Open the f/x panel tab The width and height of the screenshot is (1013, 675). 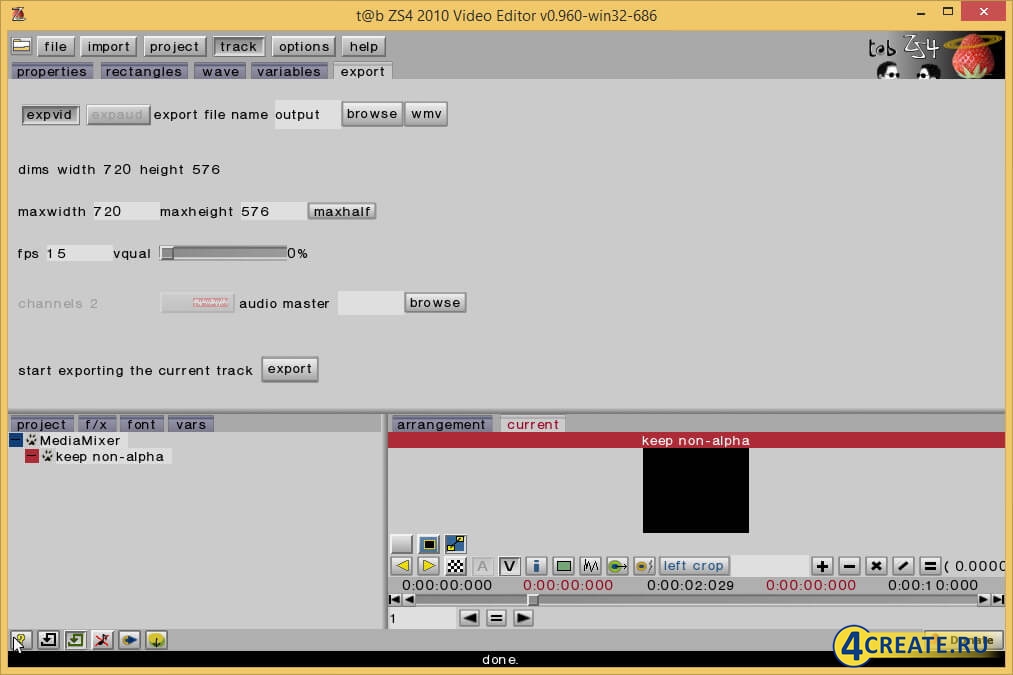[x=97, y=423]
